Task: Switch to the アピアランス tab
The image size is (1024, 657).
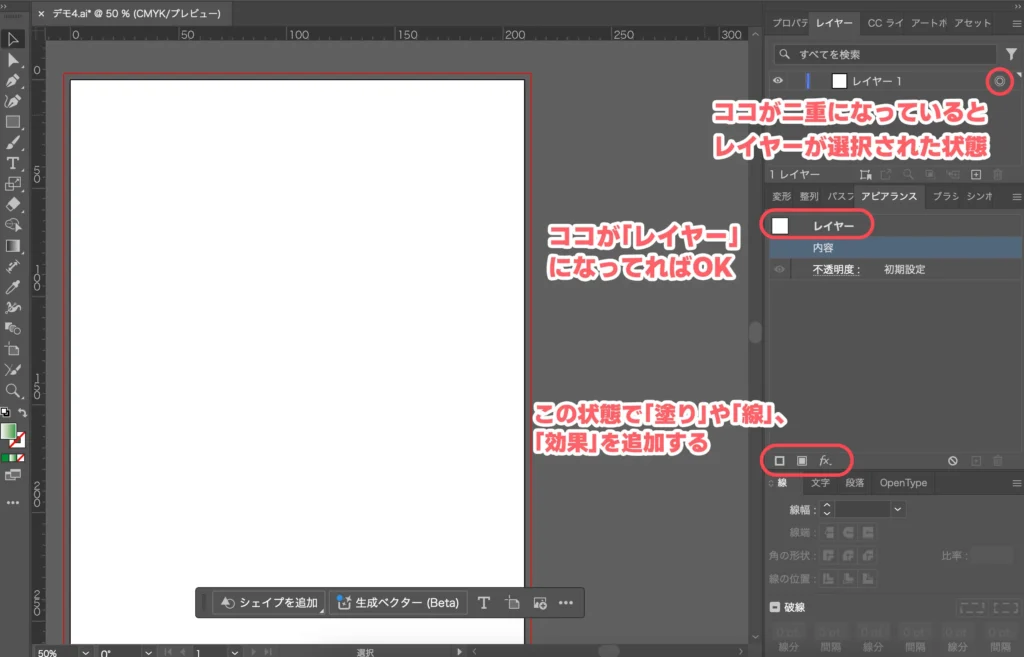Action: click(x=889, y=196)
